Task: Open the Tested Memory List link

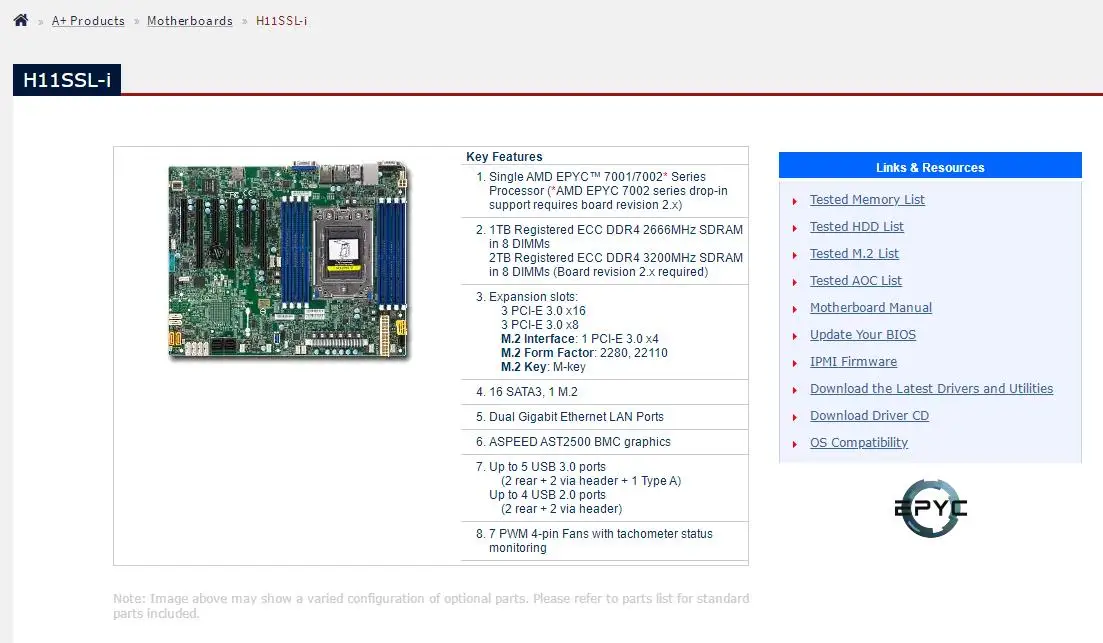Action: coord(867,200)
